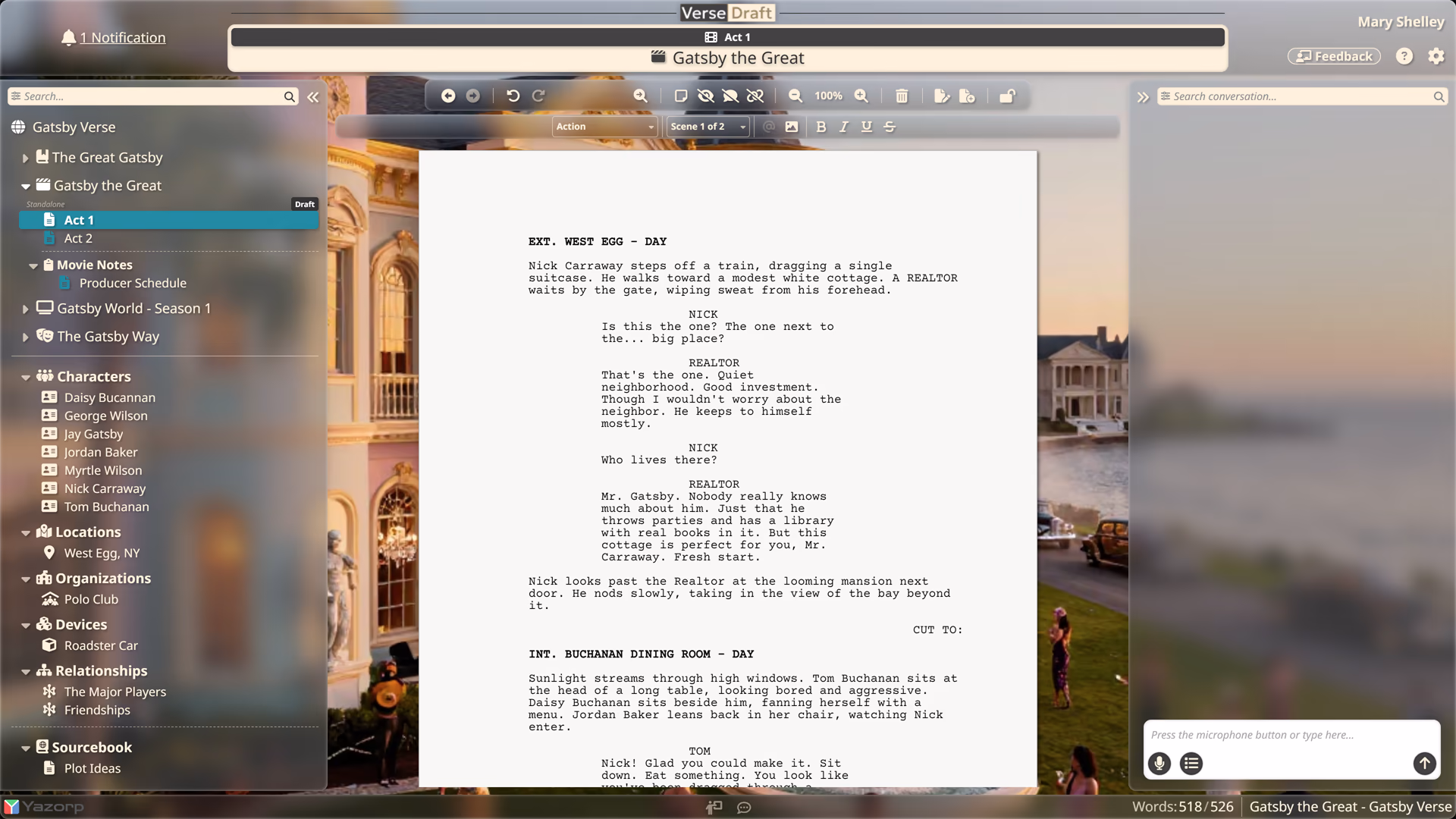Screen dimensions: 1456x819
Task: Click the speech bubble icon in status bar
Action: (x=744, y=808)
